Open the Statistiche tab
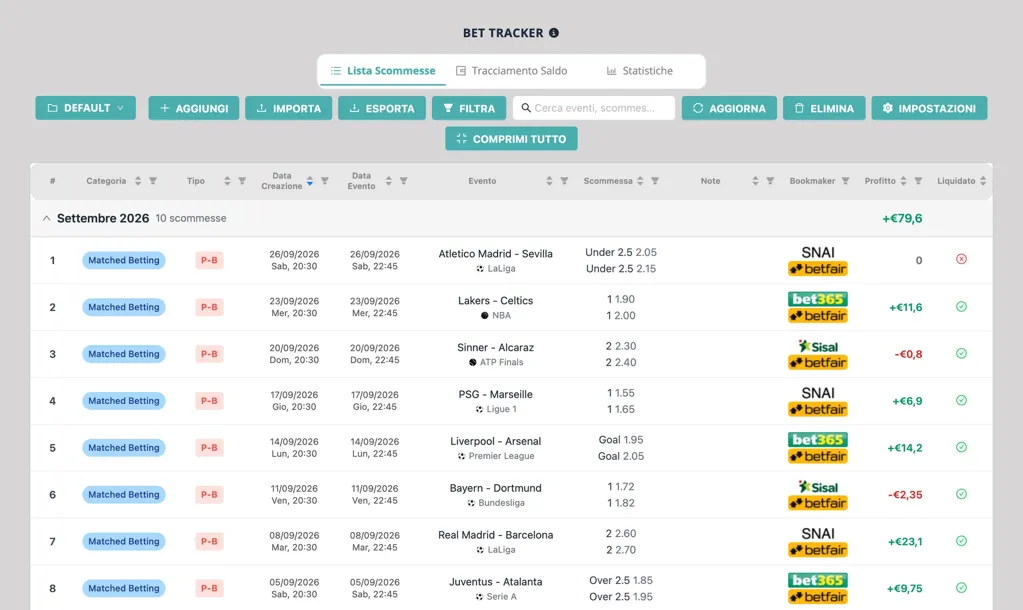Screen dimensions: 1023x610 (639, 70)
